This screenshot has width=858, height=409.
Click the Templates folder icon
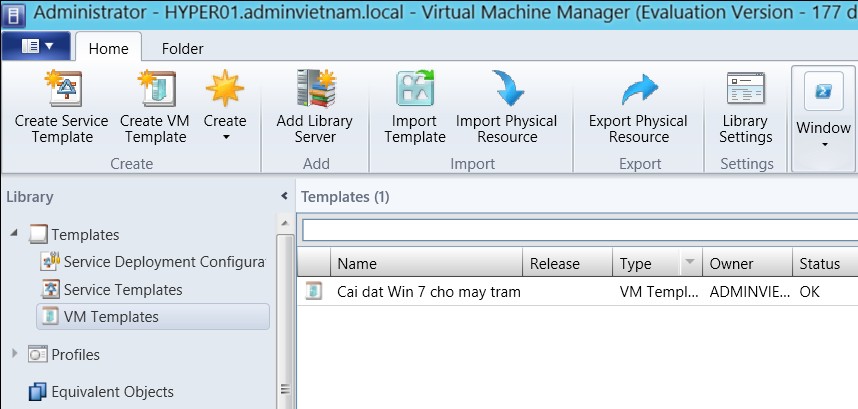pyautogui.click(x=38, y=234)
